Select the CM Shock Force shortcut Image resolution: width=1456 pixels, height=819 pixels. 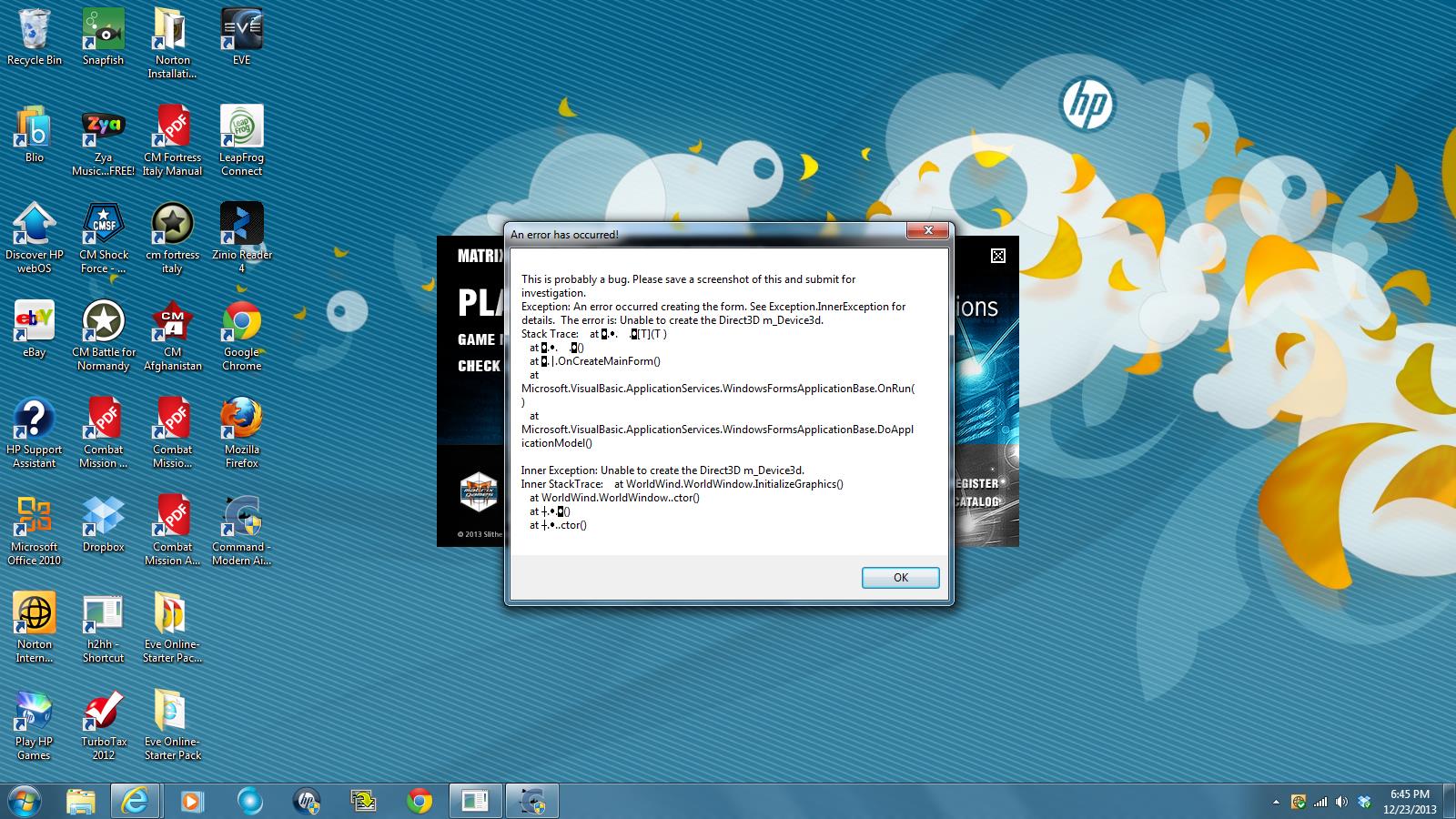point(103,238)
